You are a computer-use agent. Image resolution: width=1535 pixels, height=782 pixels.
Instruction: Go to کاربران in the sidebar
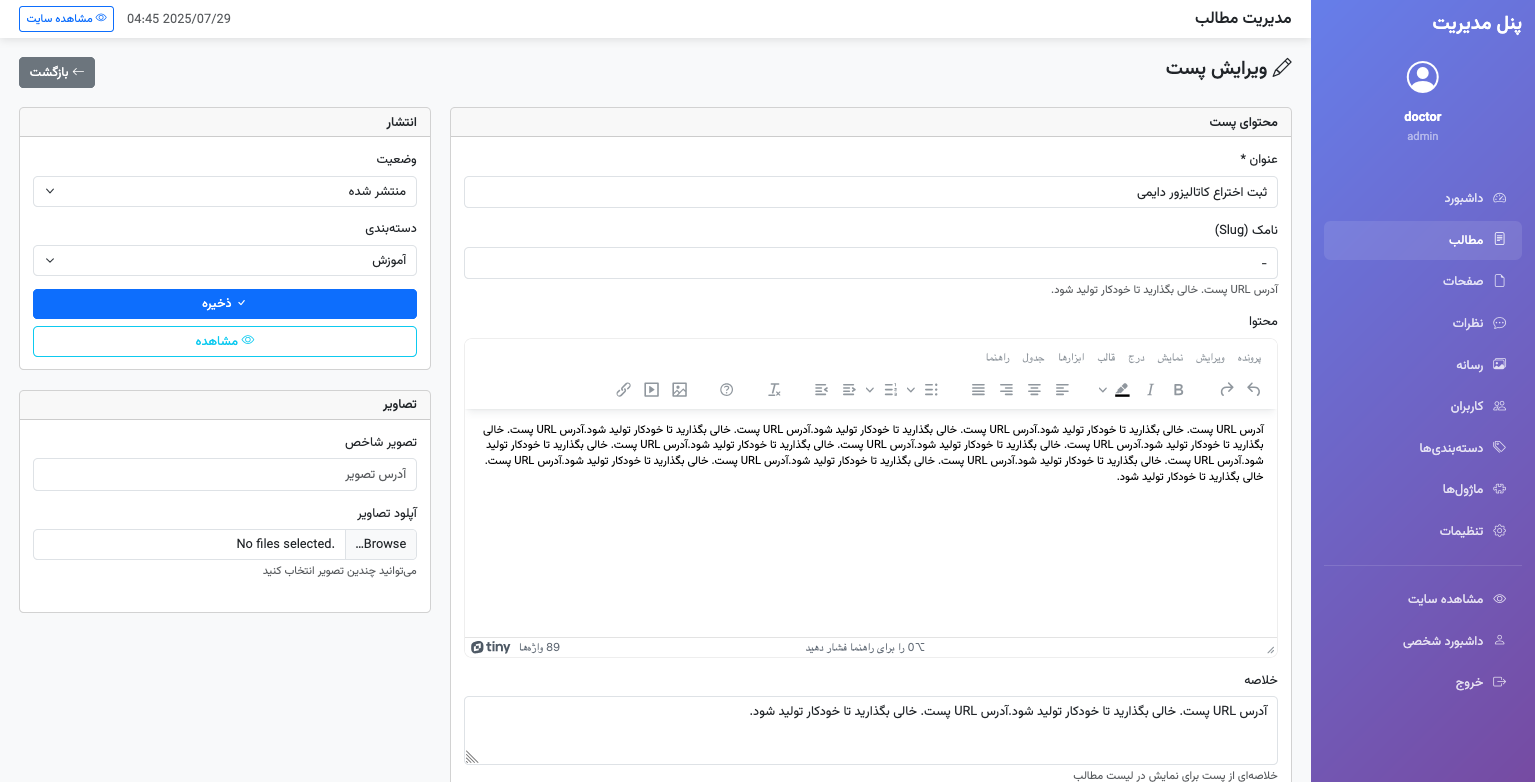1422,406
